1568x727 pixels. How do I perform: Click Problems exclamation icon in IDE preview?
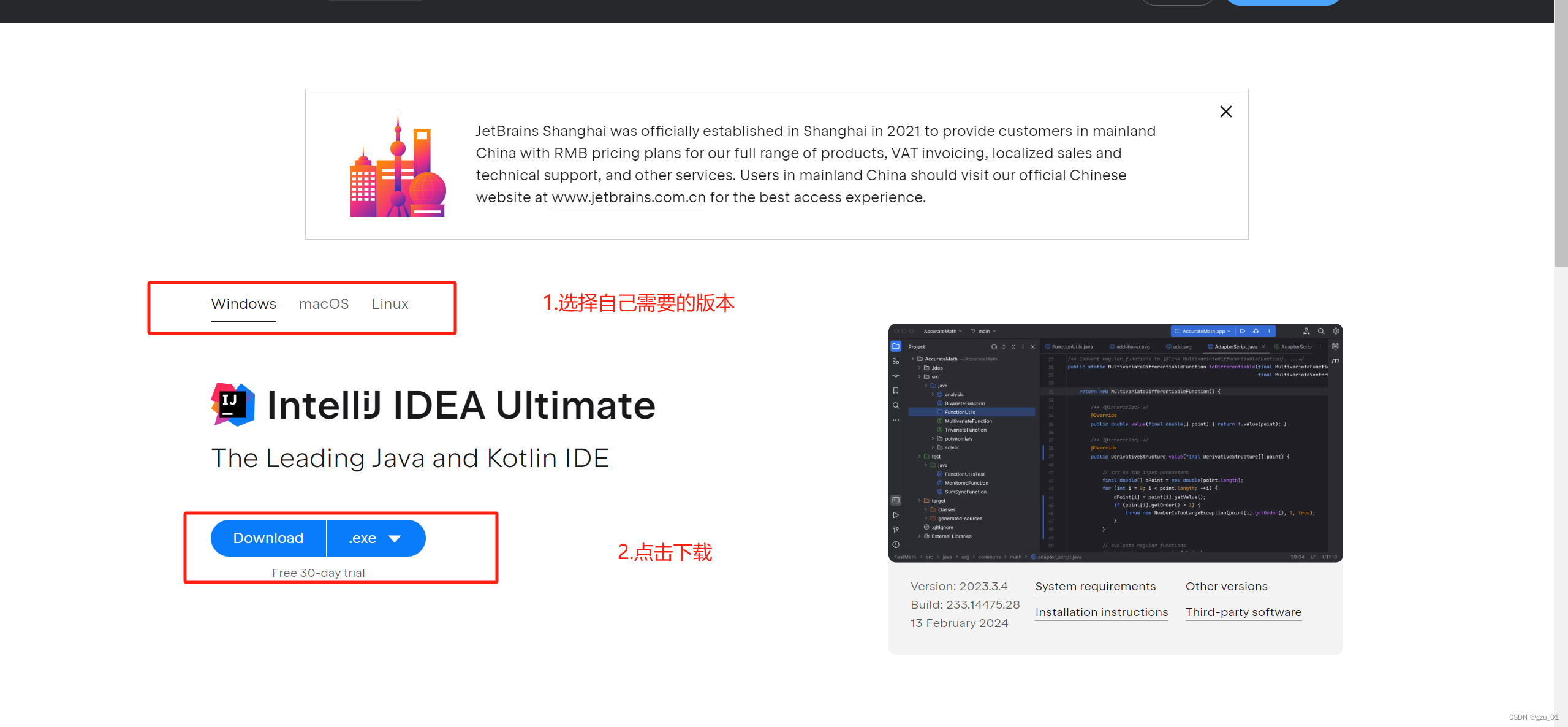pyautogui.click(x=896, y=544)
